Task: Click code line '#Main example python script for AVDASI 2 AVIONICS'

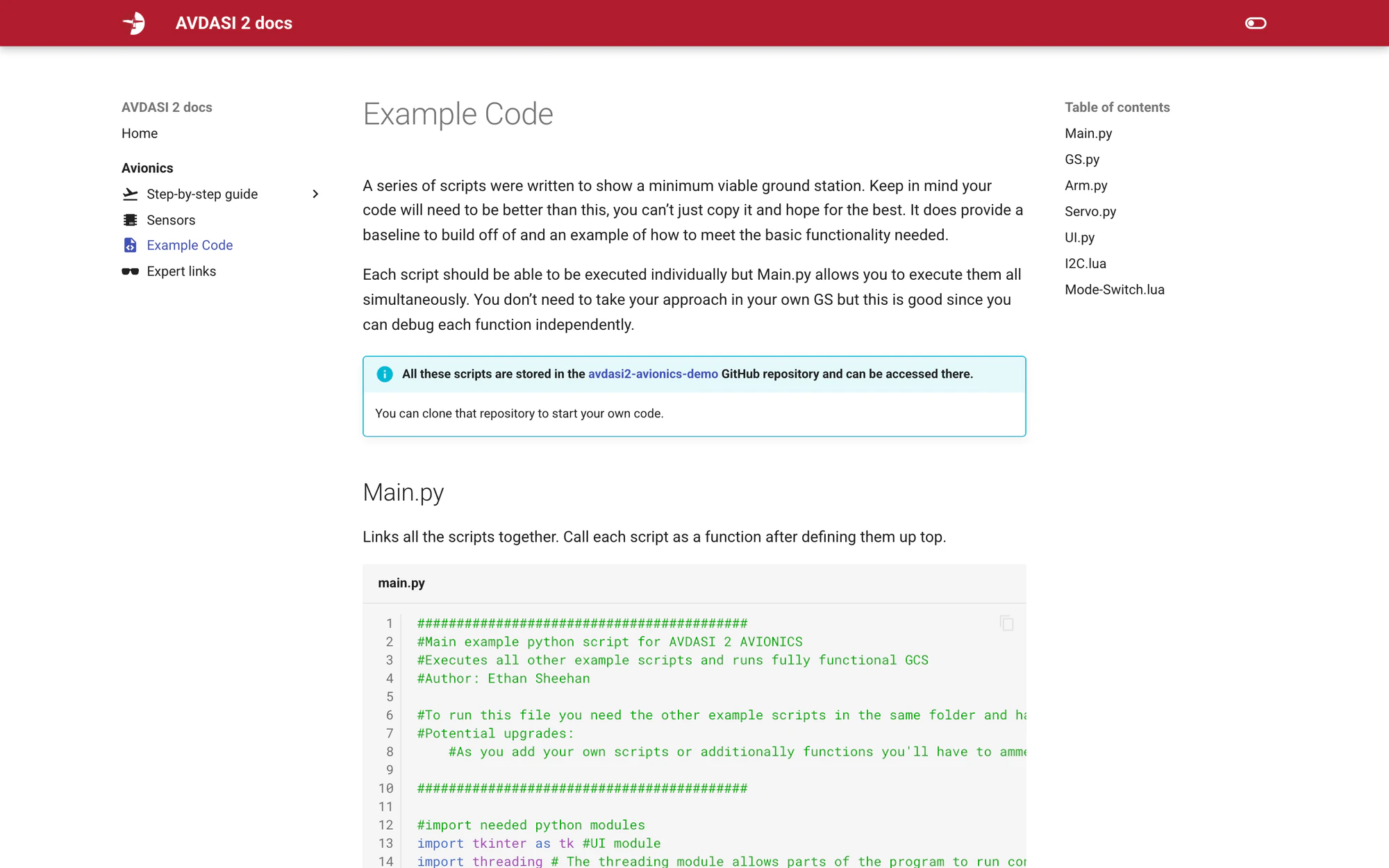Action: [610, 642]
